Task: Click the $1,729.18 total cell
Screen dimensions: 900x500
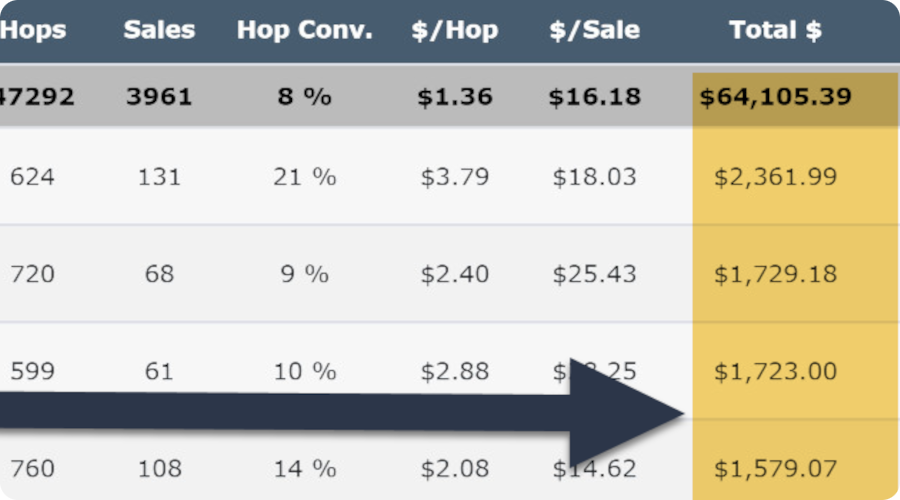Action: coord(775,274)
